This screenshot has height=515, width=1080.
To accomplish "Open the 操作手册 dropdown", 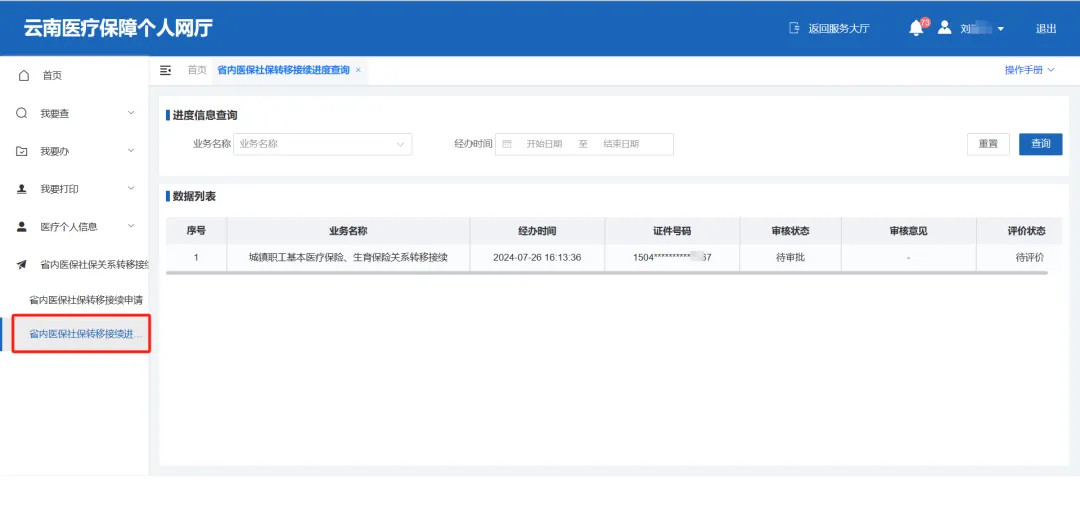I will (x=1029, y=70).
